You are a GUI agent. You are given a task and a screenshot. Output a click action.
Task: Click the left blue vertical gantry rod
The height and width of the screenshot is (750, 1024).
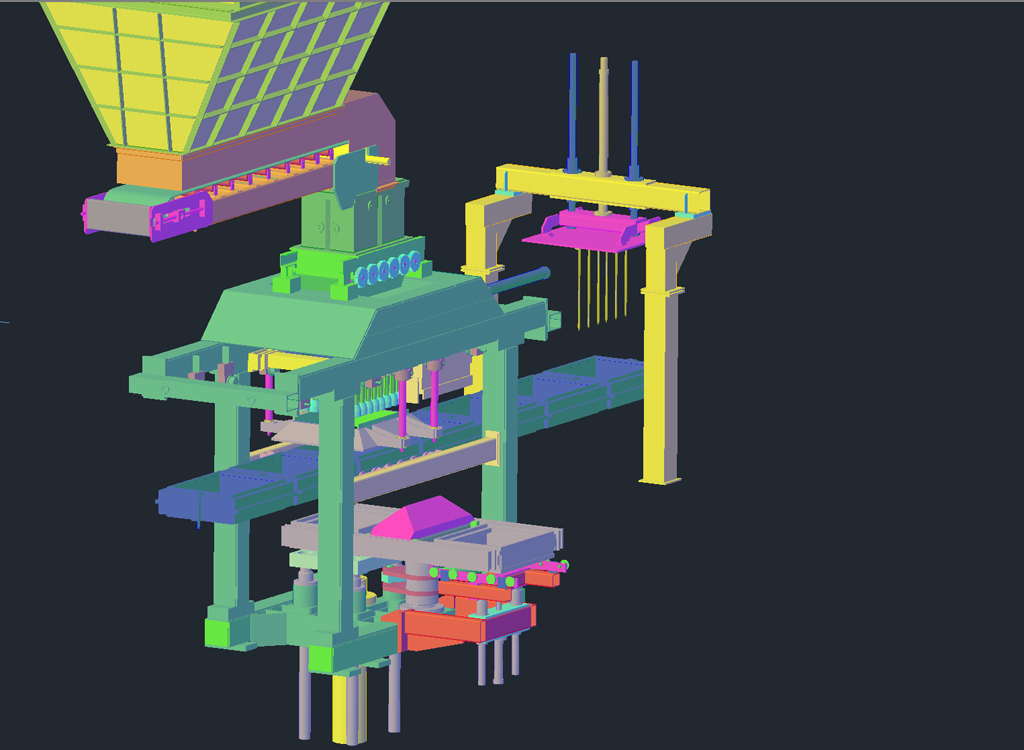coord(572,110)
